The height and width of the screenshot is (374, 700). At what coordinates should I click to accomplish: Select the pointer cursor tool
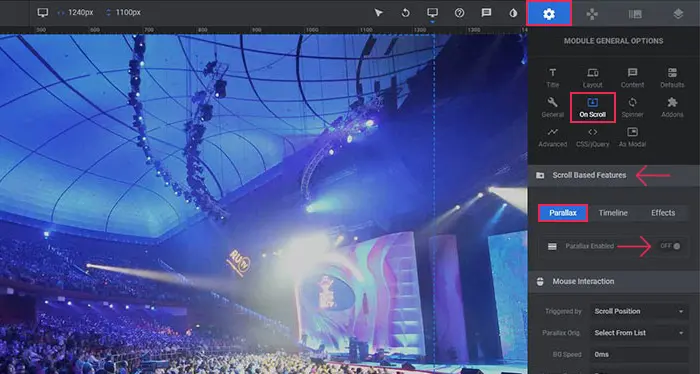[379, 12]
